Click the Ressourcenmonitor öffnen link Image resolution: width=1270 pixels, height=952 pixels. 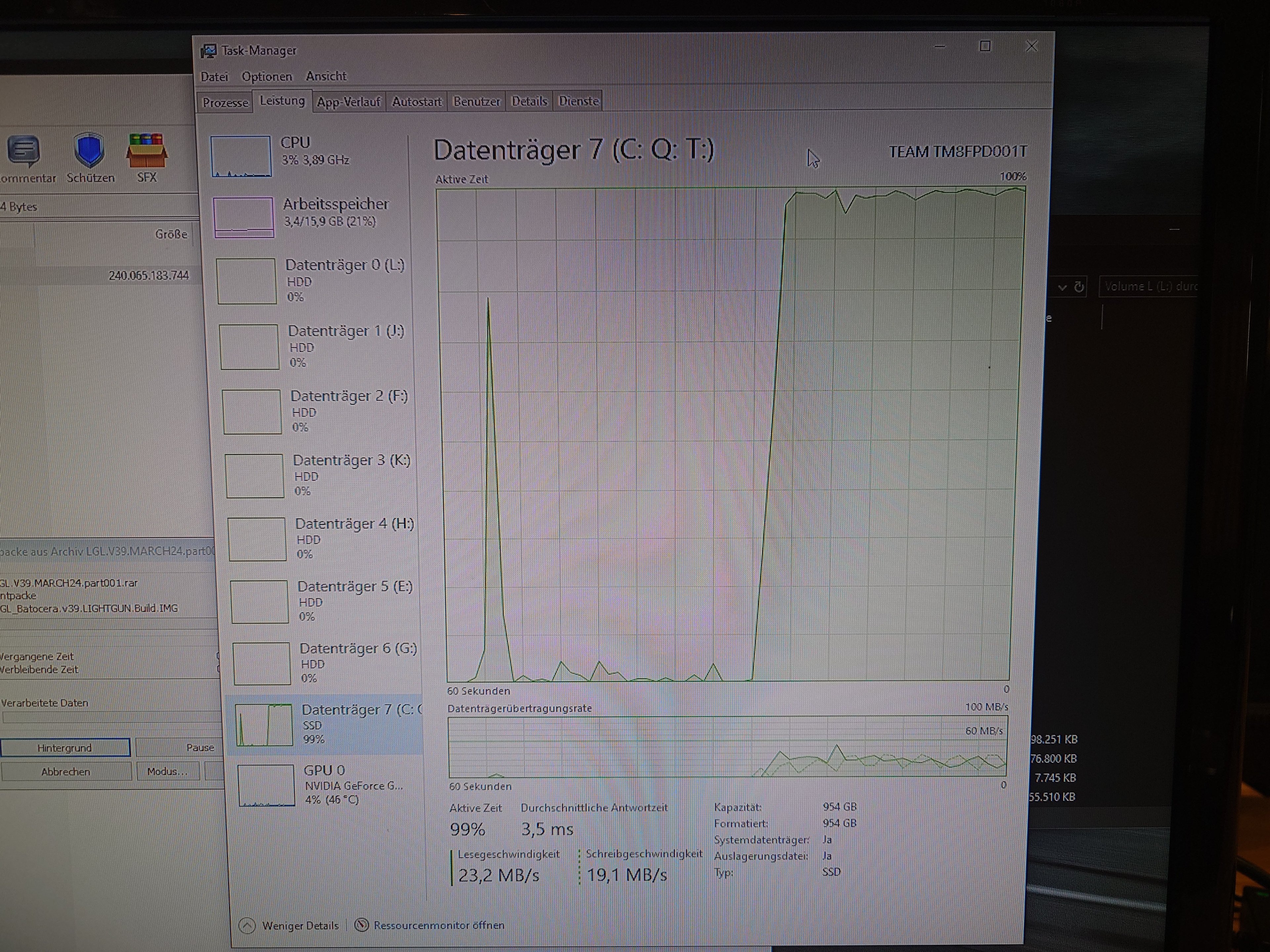(439, 925)
